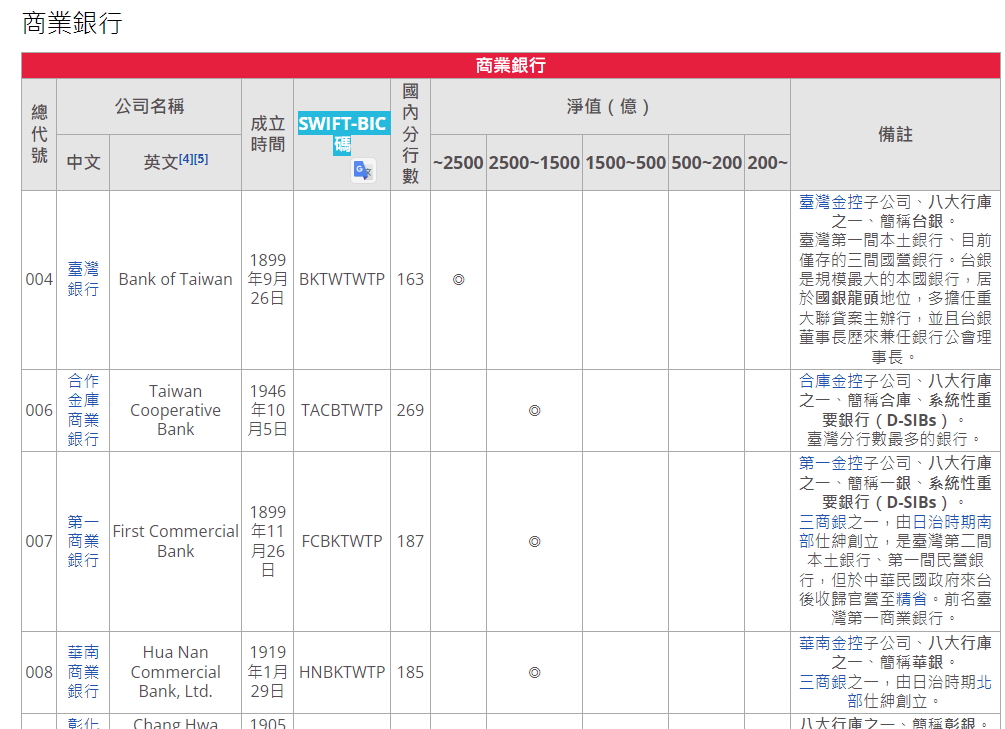Click the 總代號 column header
The width and height of the screenshot is (1005, 729).
click(x=39, y=134)
